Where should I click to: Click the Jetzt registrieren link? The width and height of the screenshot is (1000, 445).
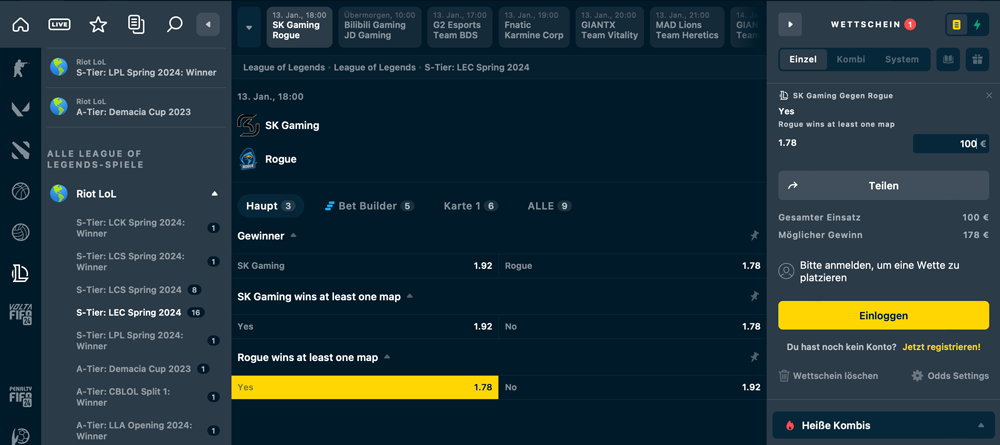941,347
